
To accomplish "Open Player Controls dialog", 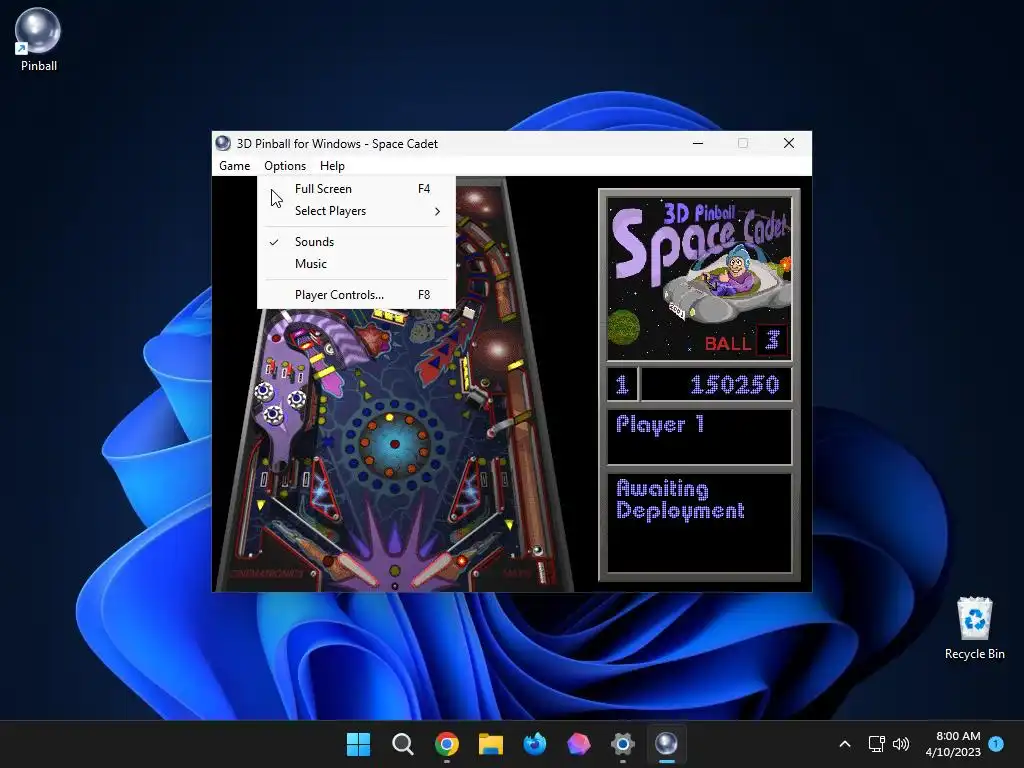I will pos(357,295).
